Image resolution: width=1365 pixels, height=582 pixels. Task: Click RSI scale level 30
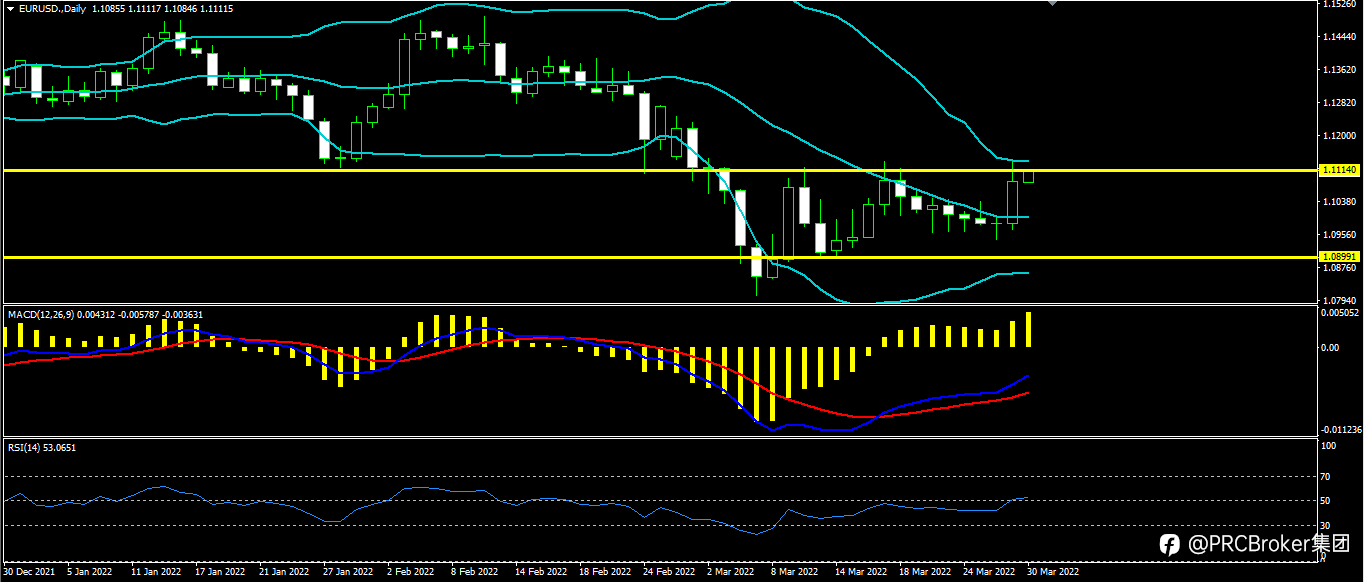(1327, 525)
